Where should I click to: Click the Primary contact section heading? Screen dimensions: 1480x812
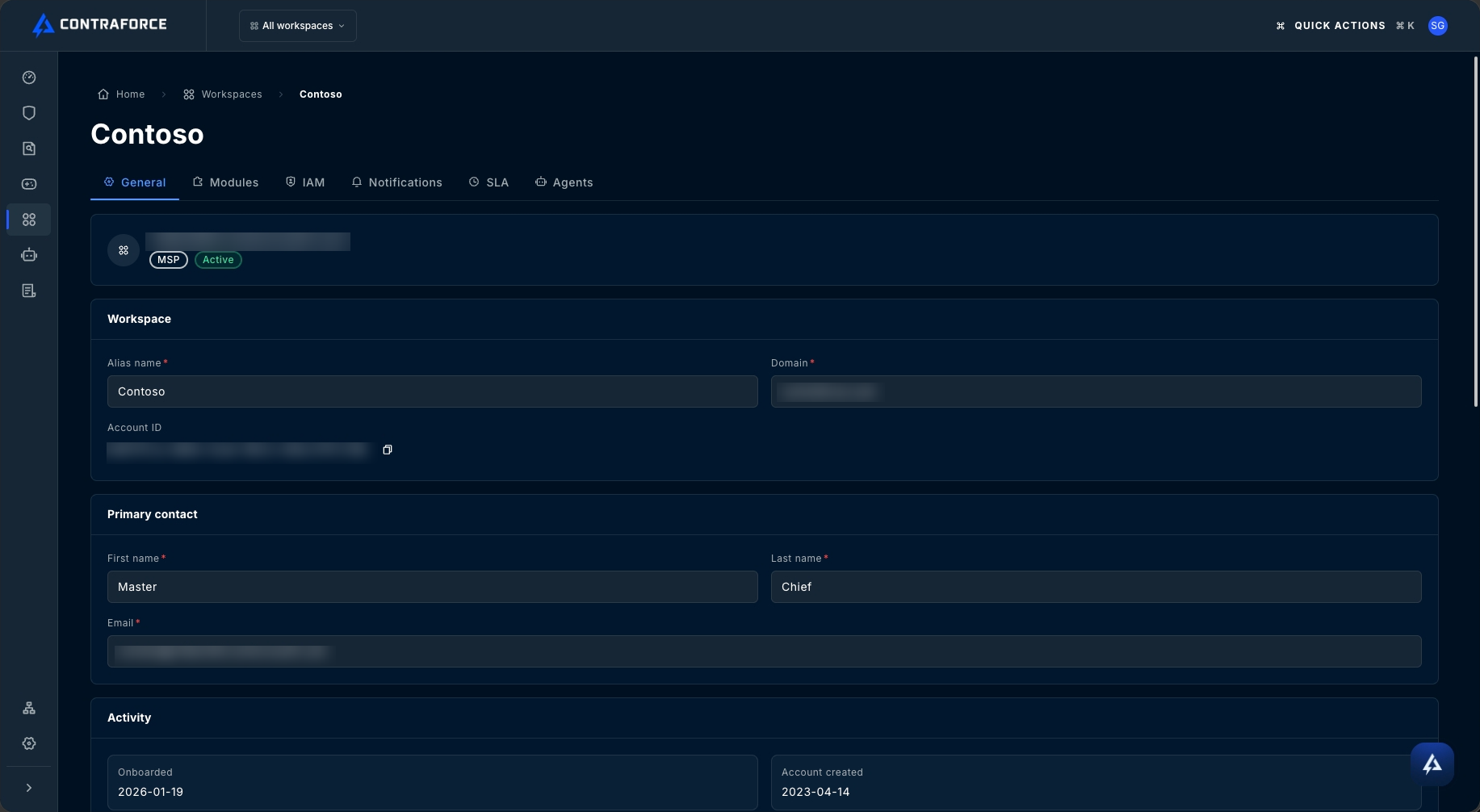coord(153,514)
